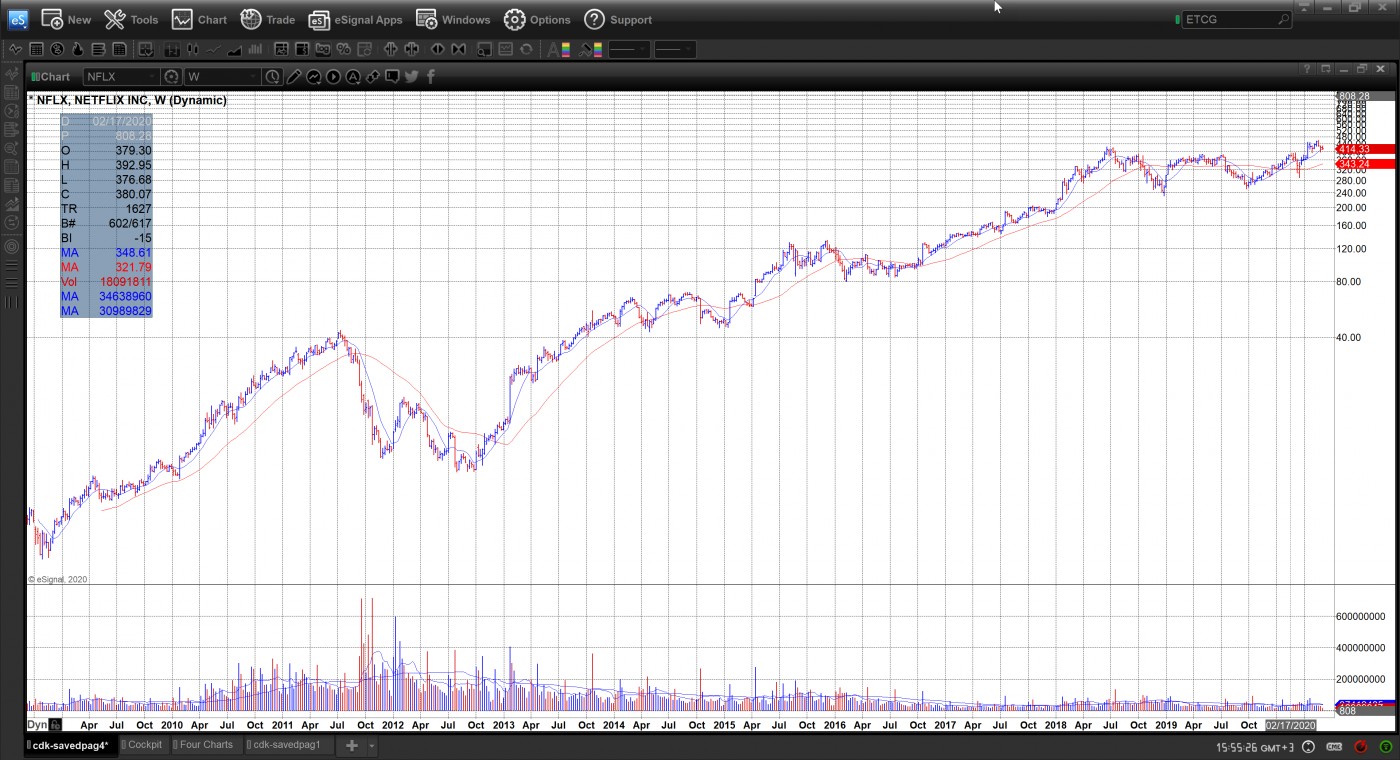Open the Tools menu
This screenshot has height=760, width=1400.
pos(131,19)
